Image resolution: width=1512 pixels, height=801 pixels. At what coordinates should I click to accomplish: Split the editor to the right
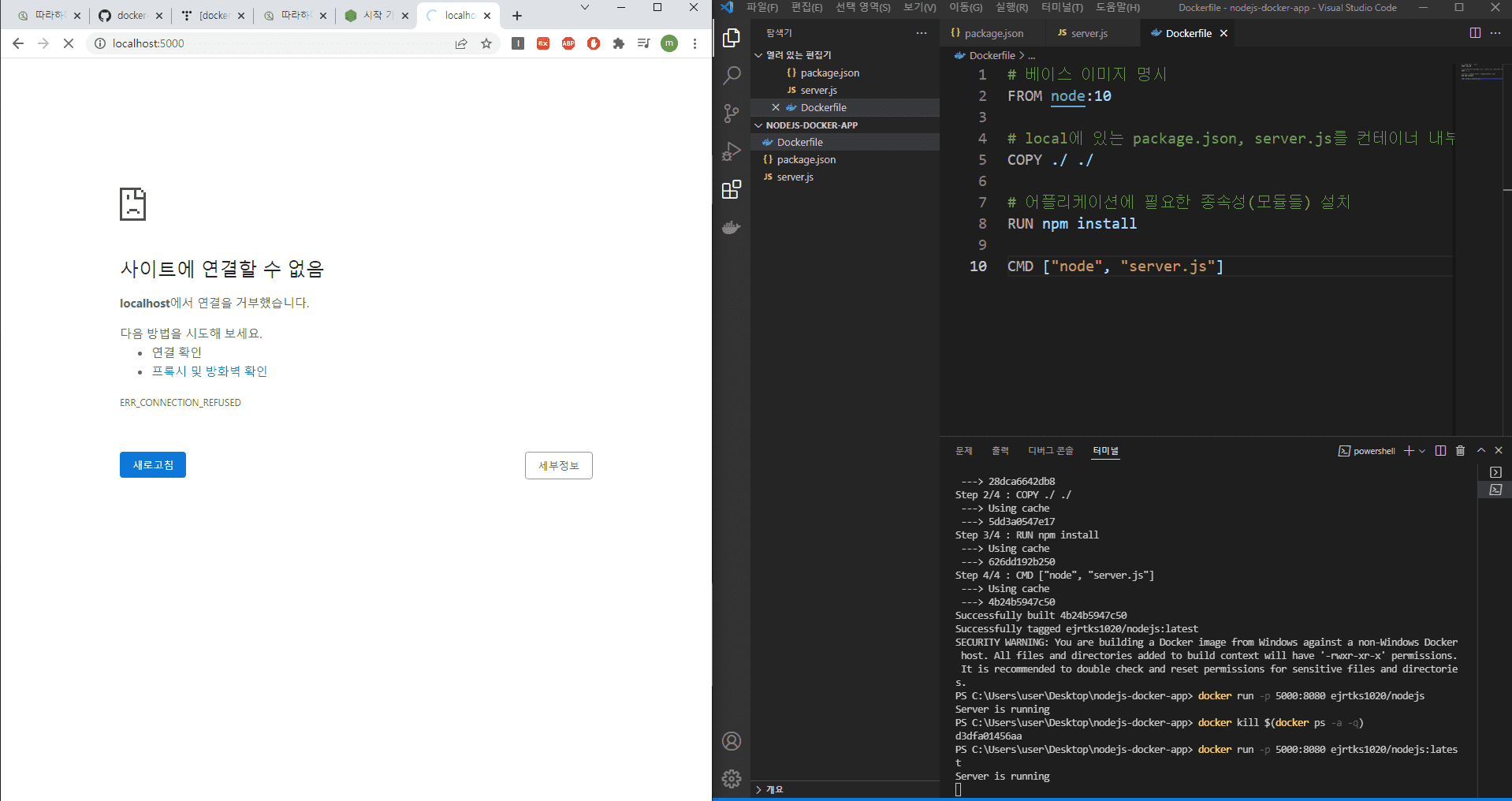pos(1475,33)
